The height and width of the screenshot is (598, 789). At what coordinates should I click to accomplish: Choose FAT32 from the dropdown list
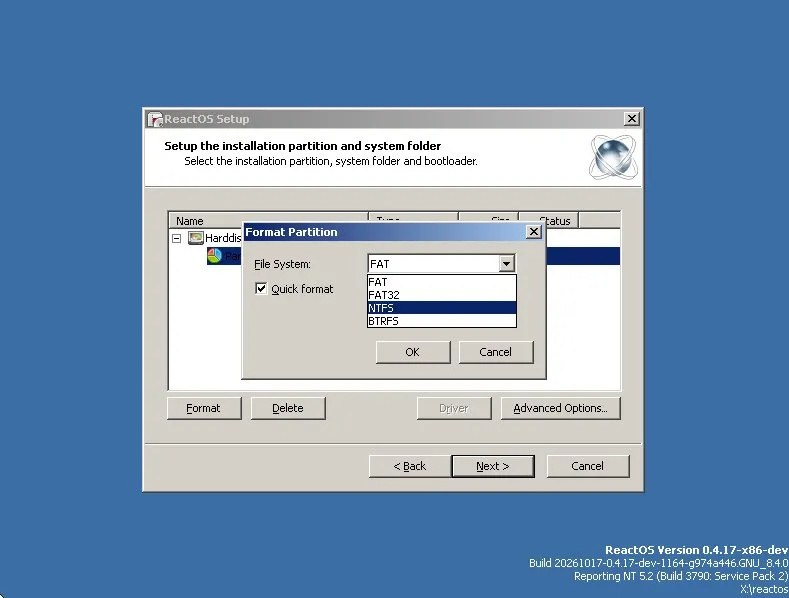point(442,295)
